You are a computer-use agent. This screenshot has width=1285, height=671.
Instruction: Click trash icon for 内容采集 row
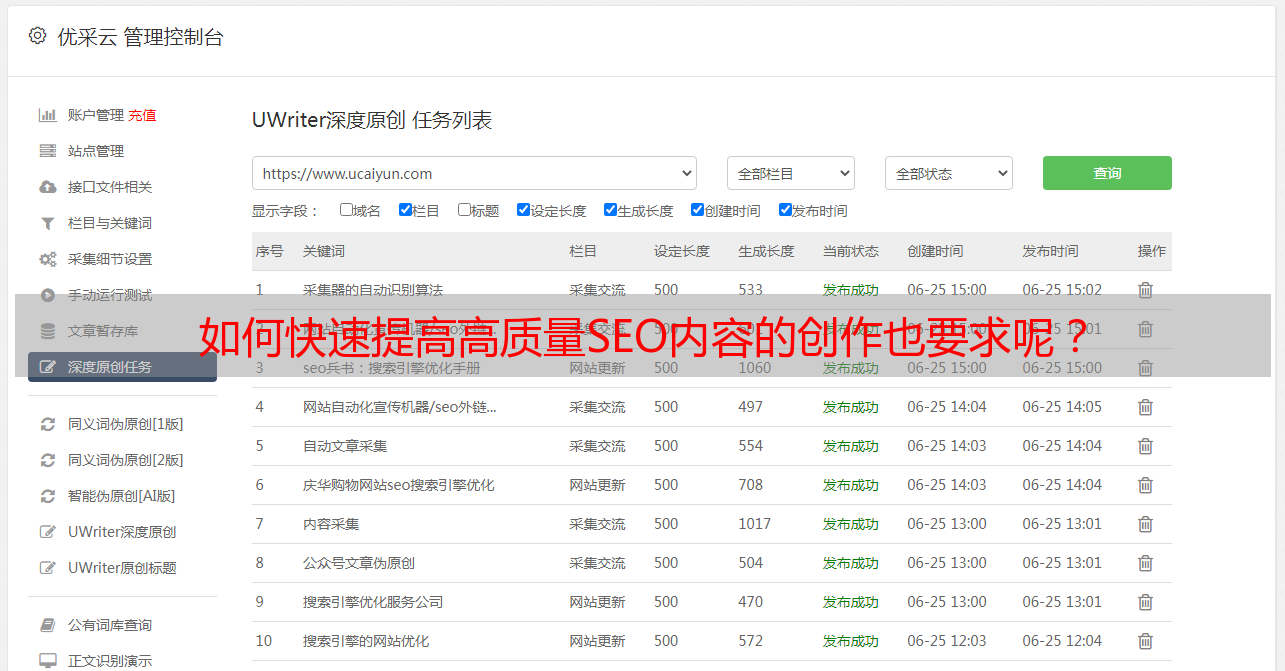click(1145, 524)
